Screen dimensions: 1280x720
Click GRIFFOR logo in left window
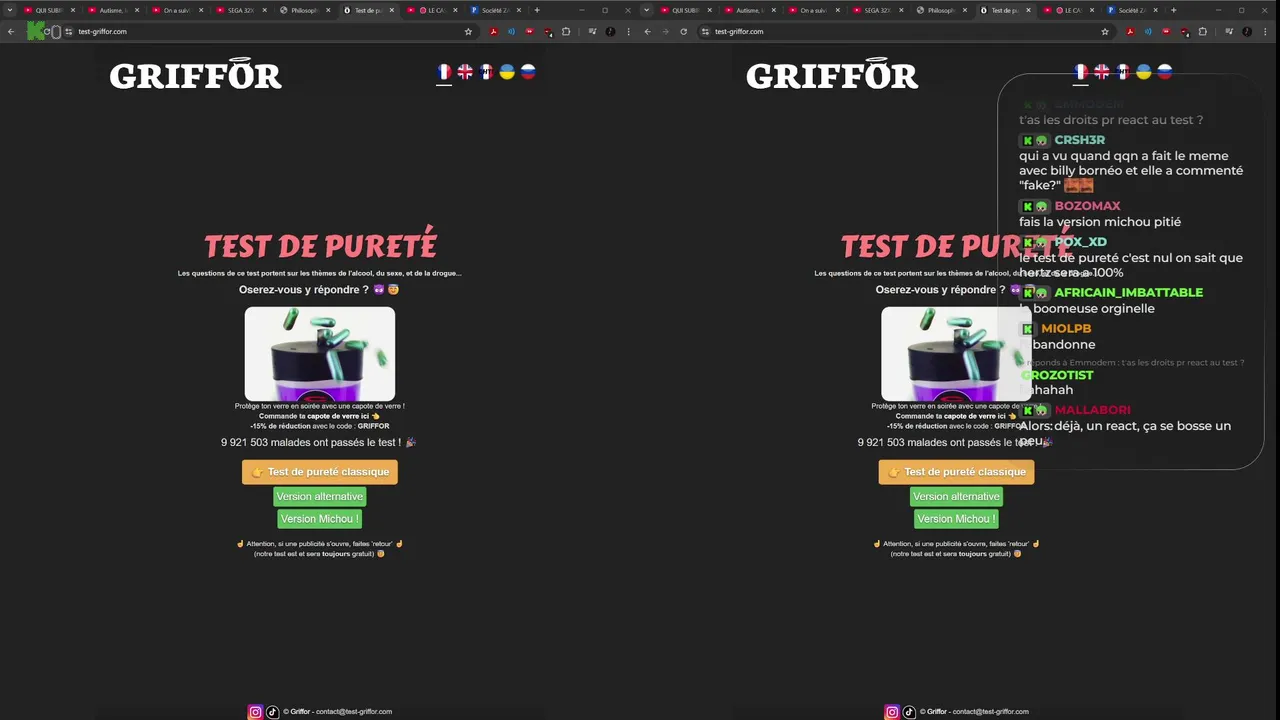click(x=195, y=75)
